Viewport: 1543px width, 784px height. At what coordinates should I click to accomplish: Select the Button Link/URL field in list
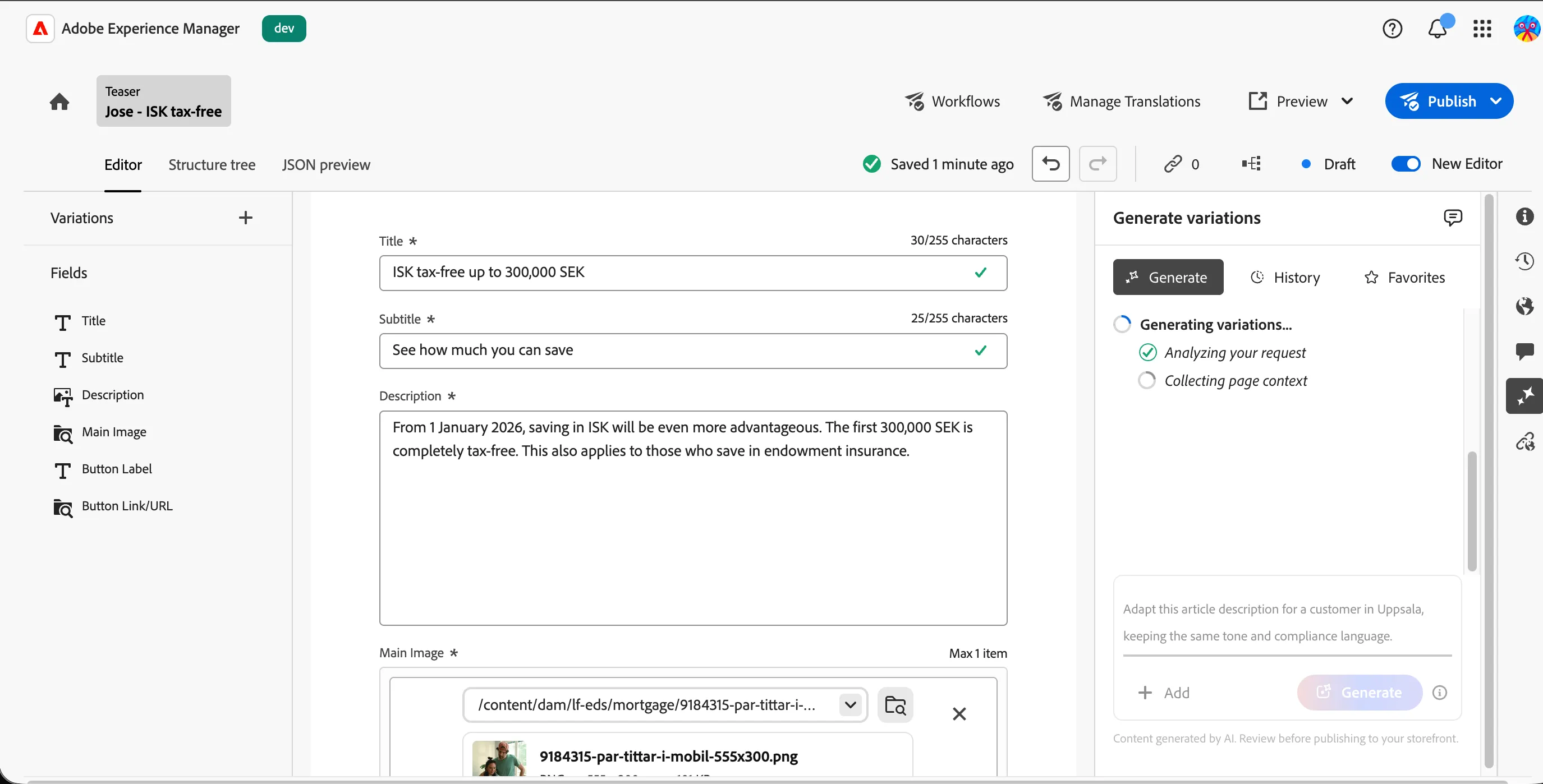[x=113, y=506]
